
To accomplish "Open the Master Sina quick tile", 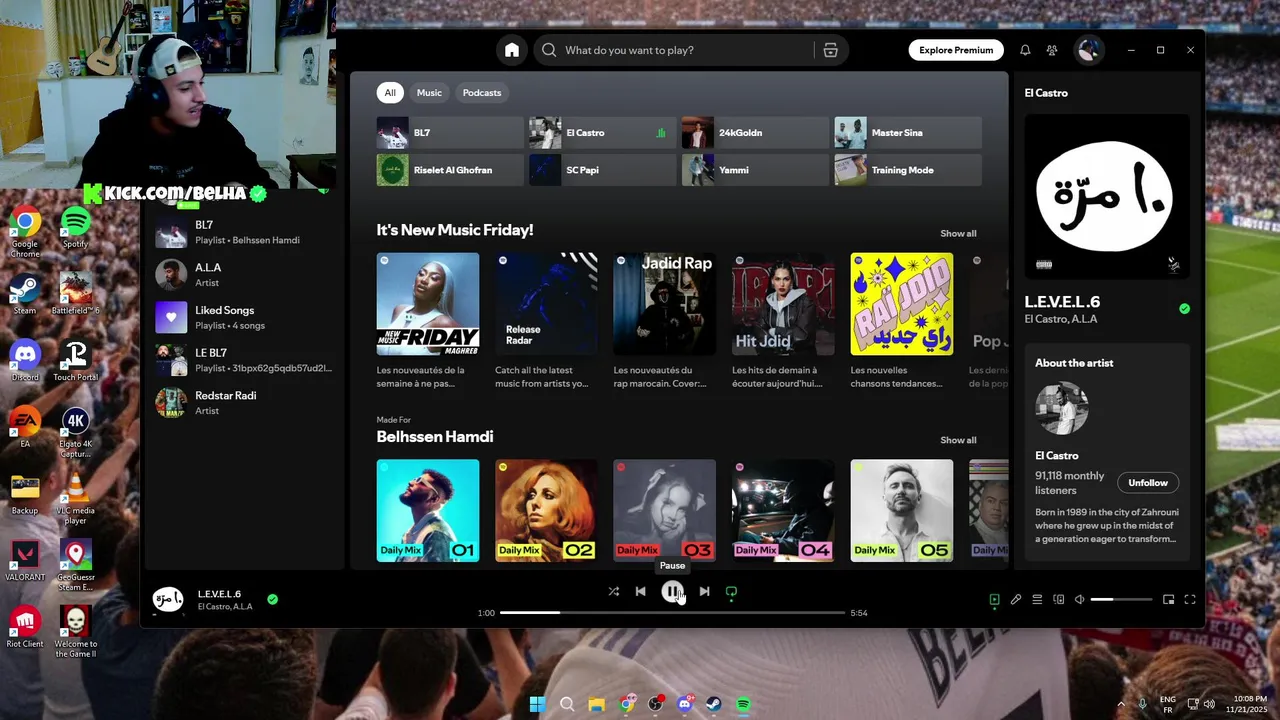I will (x=908, y=133).
